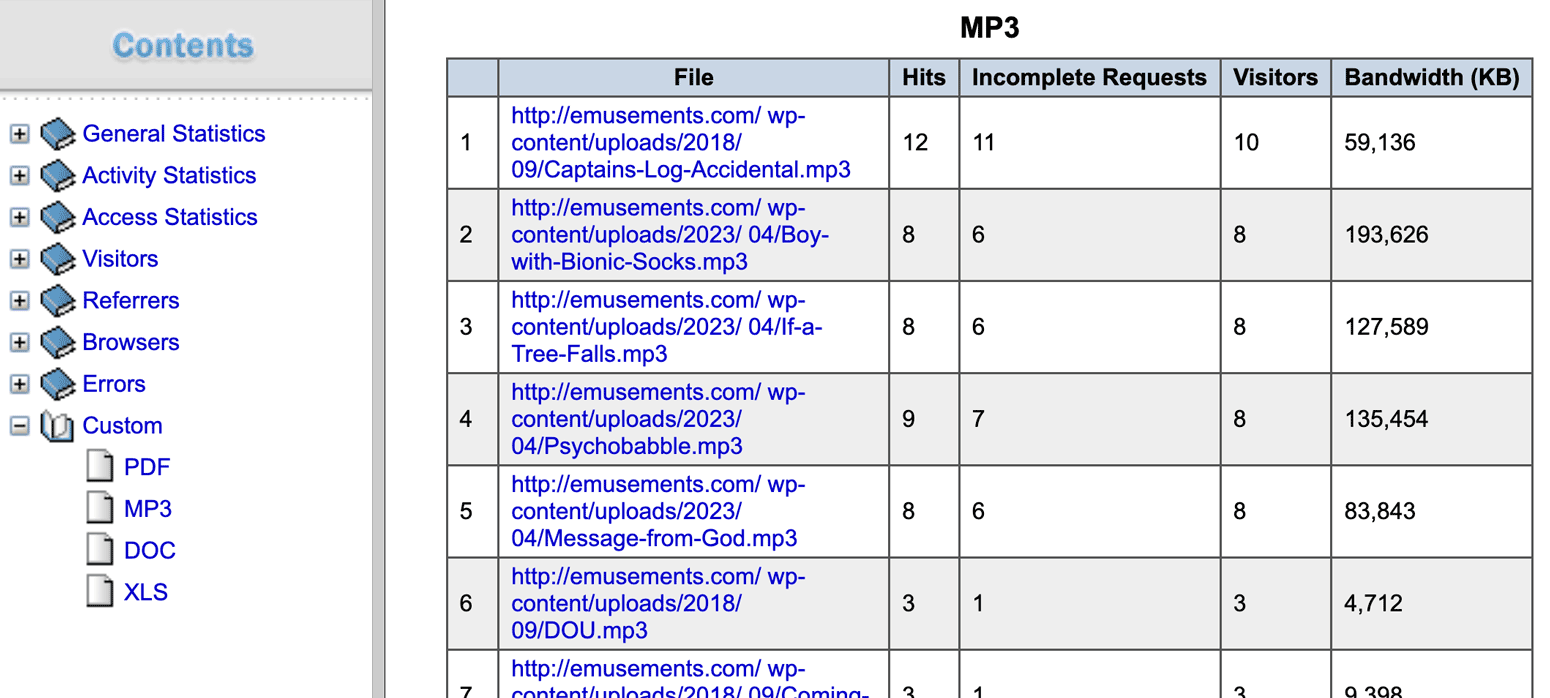Expand the Referrers tree node

19,301
